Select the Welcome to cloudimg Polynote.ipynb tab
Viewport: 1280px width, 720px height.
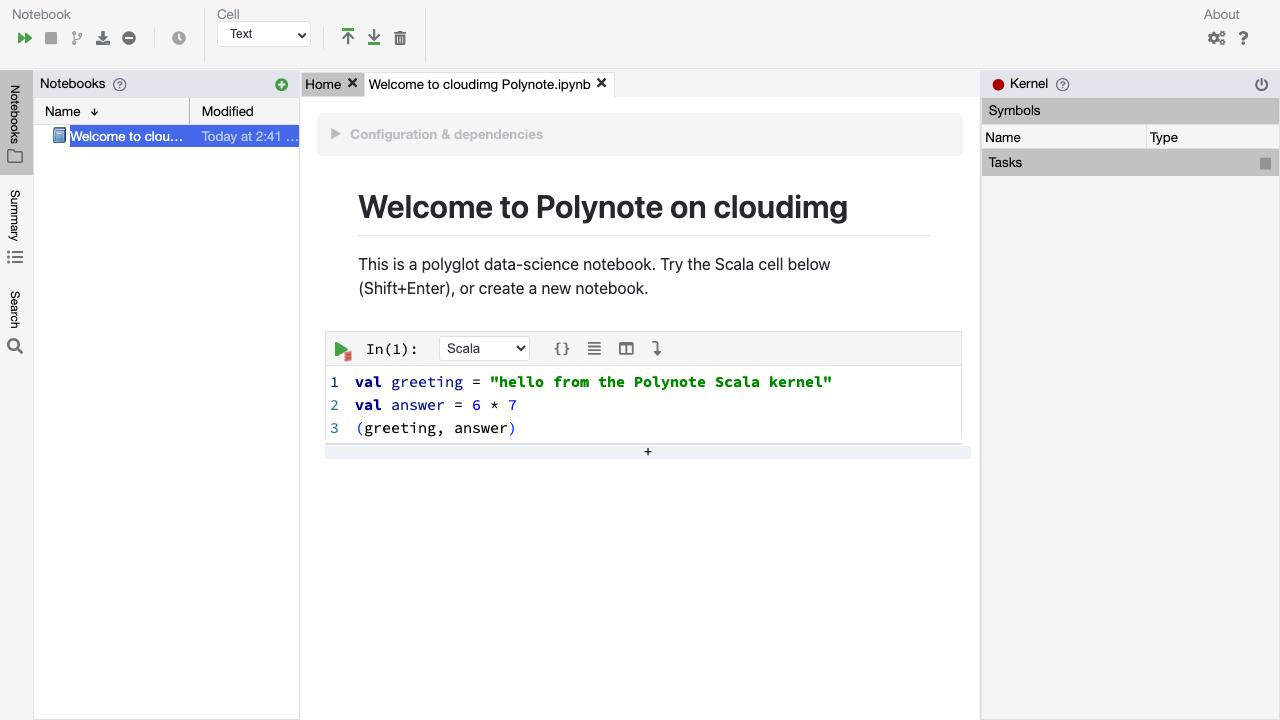(479, 84)
